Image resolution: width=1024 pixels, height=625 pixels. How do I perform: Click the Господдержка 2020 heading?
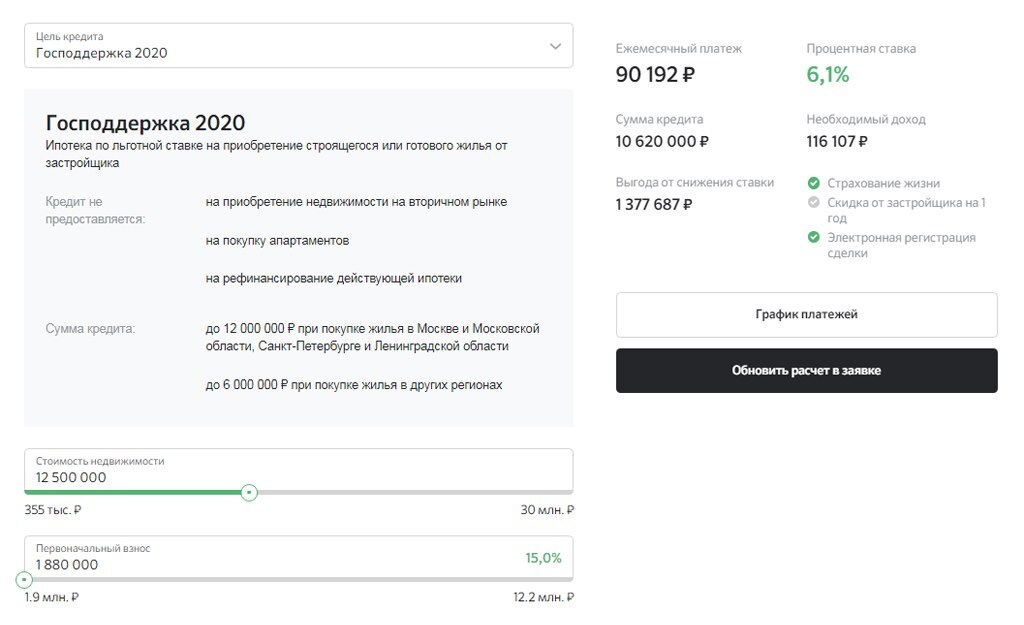point(145,123)
